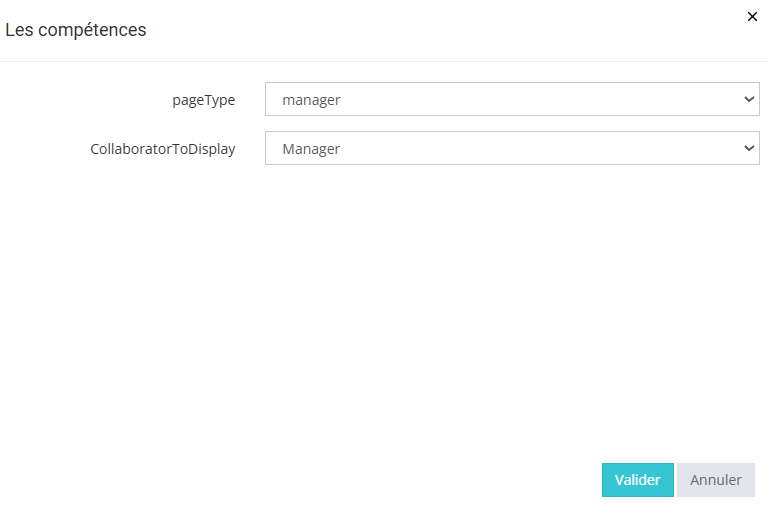Click the X icon at dialog corner
Image resolution: width=768 pixels, height=511 pixels.
752,17
